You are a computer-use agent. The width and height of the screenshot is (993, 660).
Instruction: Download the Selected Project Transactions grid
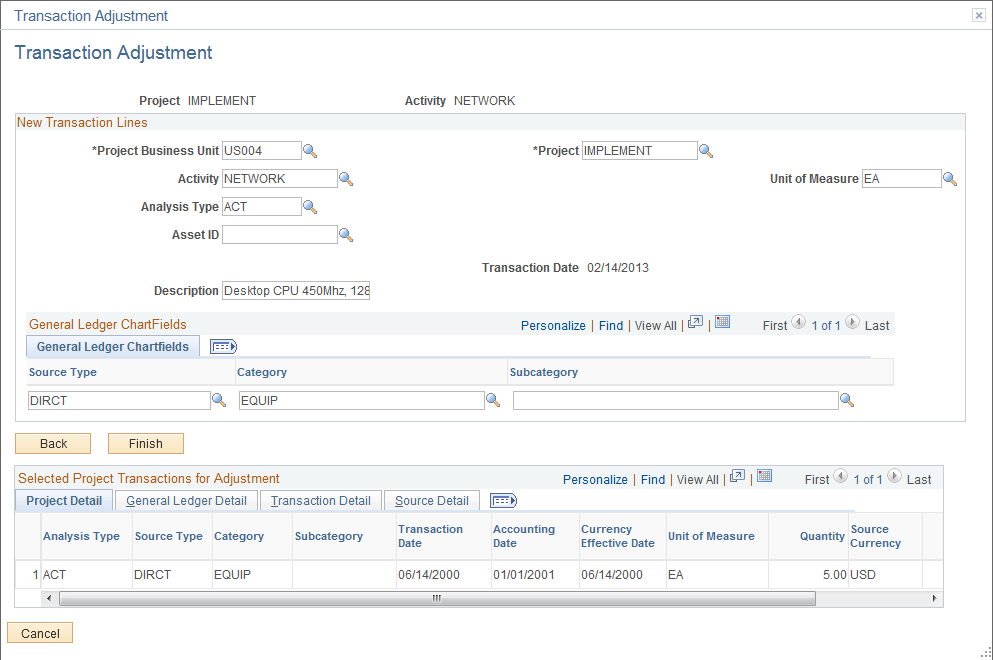point(765,478)
